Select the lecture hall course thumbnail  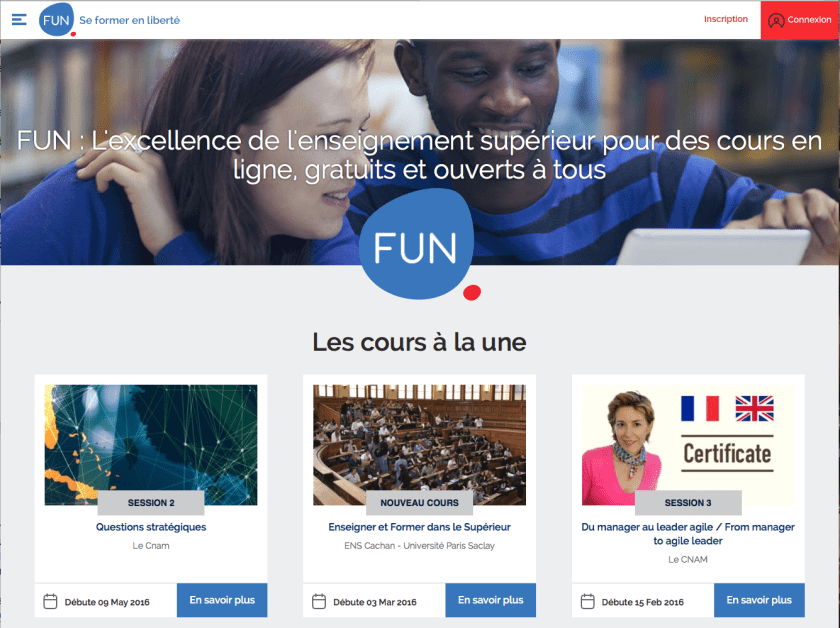pyautogui.click(x=419, y=445)
